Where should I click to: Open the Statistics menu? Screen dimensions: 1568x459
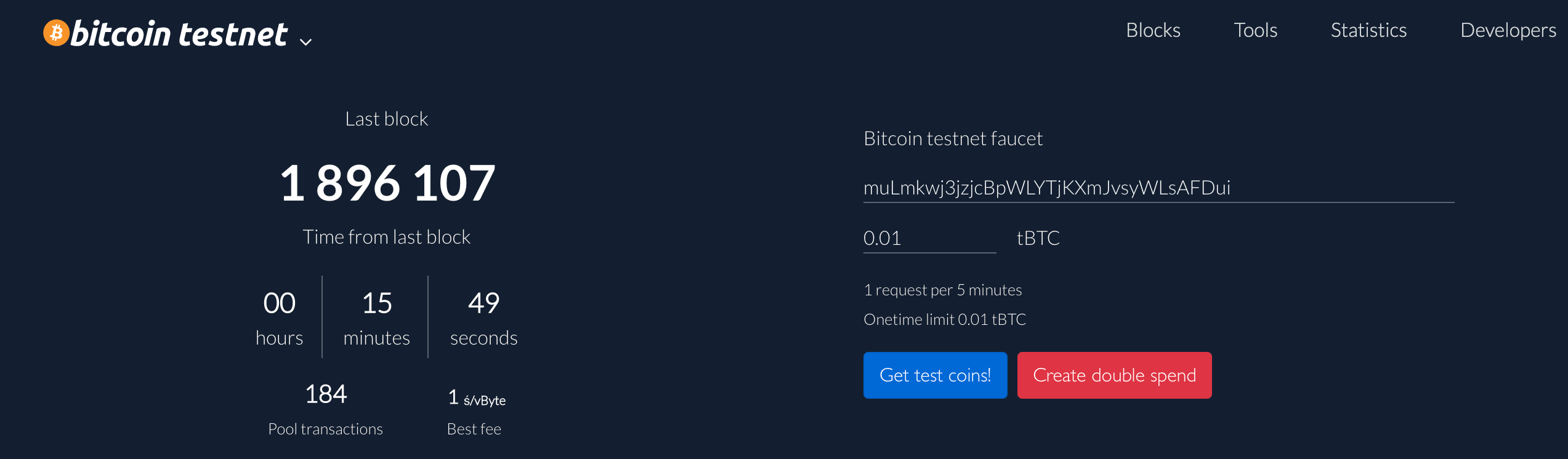1368,30
